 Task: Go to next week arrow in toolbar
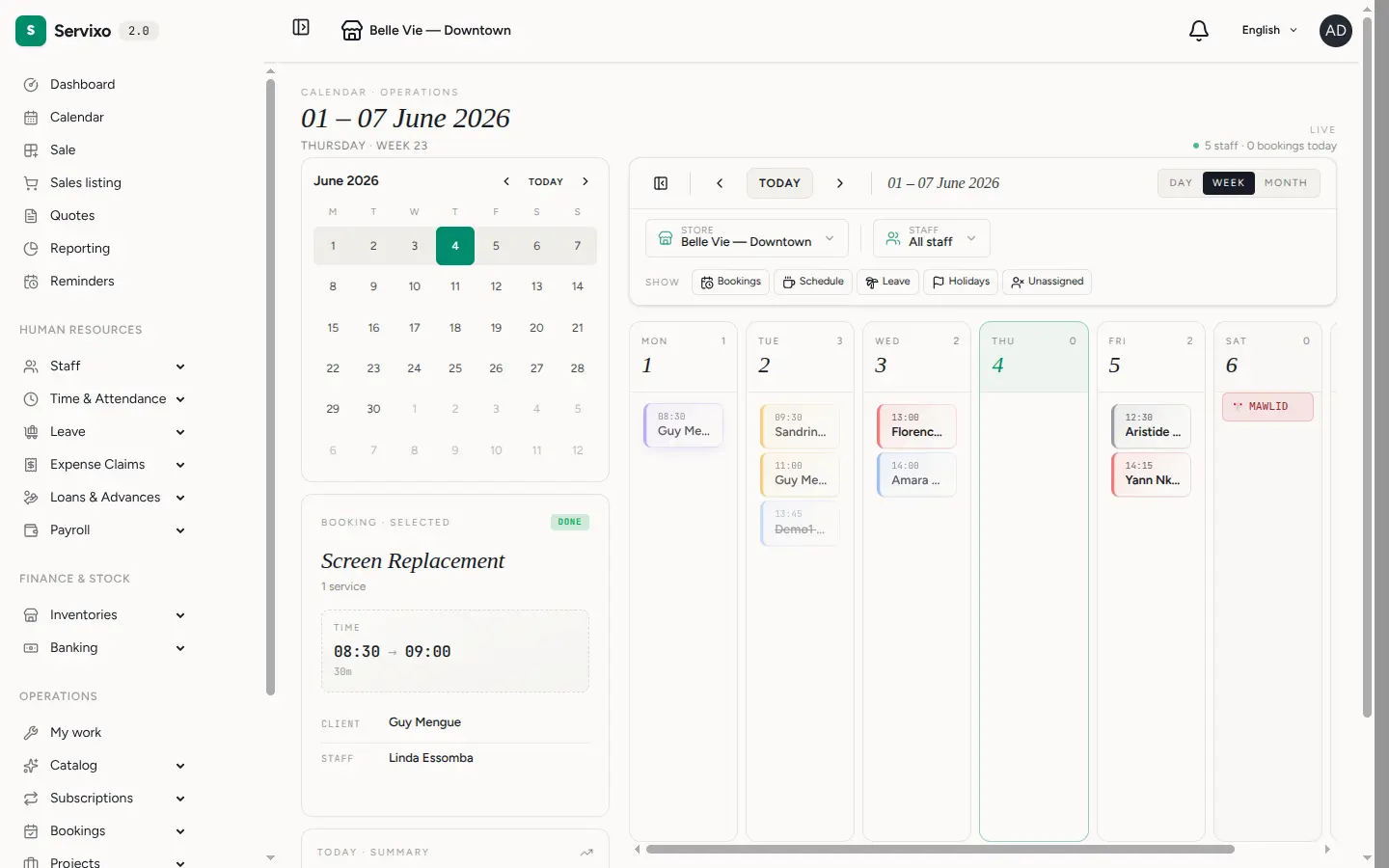tap(840, 183)
